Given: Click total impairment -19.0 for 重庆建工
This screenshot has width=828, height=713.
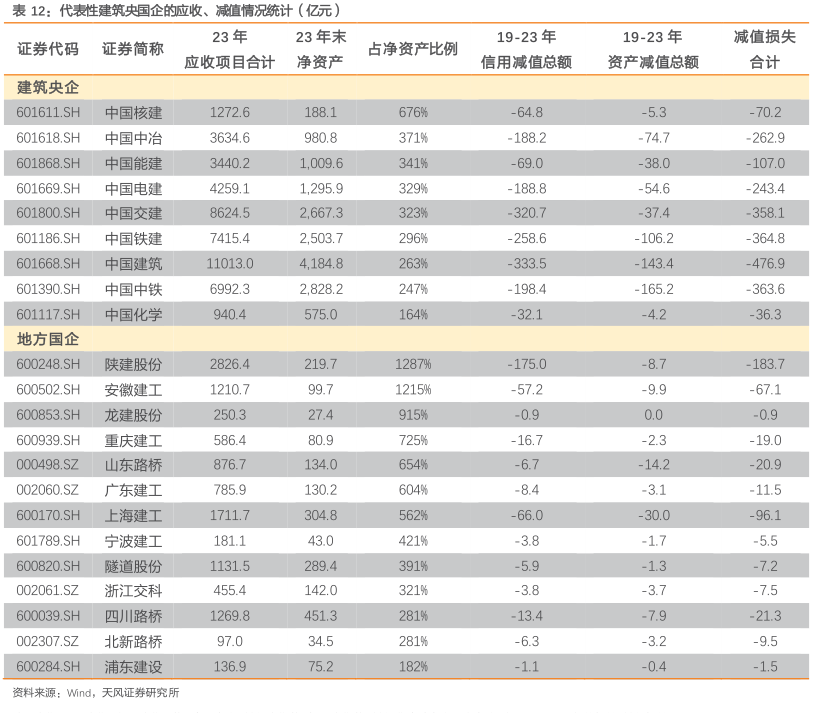Looking at the screenshot, I should pos(765,440).
